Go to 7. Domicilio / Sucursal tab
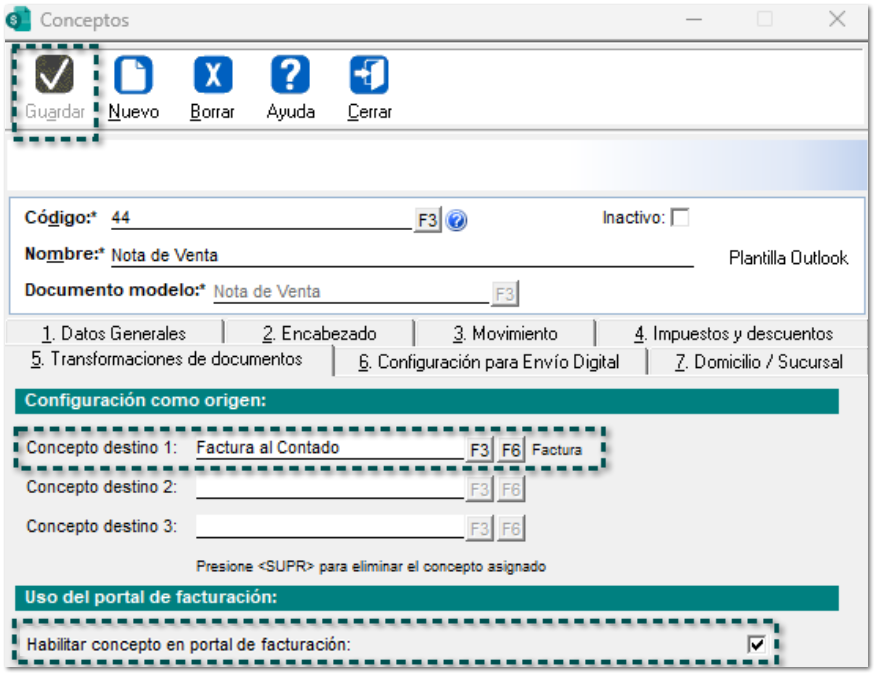This screenshot has width=877, height=676. point(758,362)
